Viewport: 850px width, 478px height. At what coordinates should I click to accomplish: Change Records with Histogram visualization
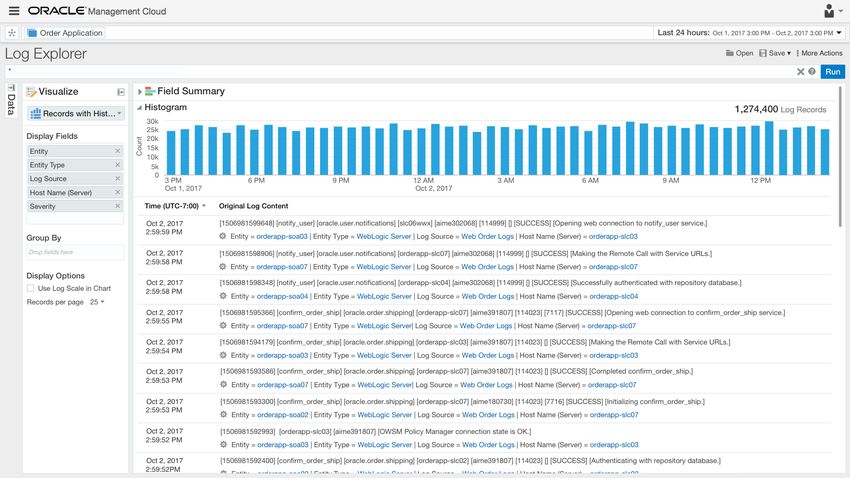76,113
